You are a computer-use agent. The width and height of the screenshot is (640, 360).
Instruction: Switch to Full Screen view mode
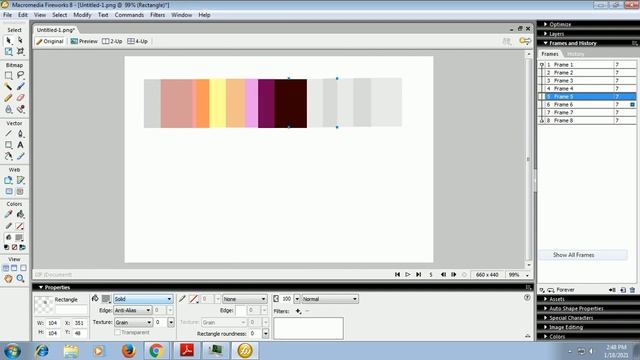coord(23,268)
